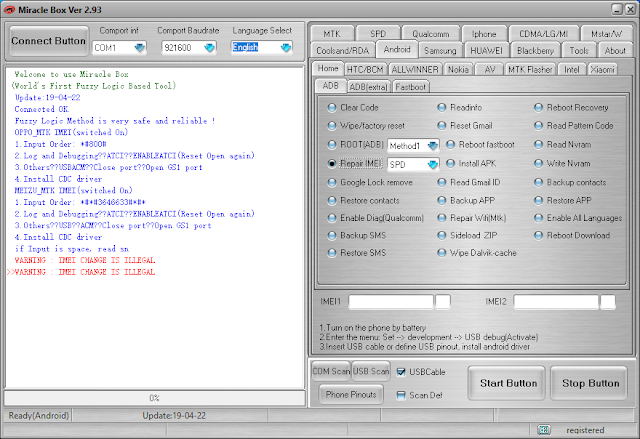
Task: Select the Backup SMS option
Action: coord(332,235)
